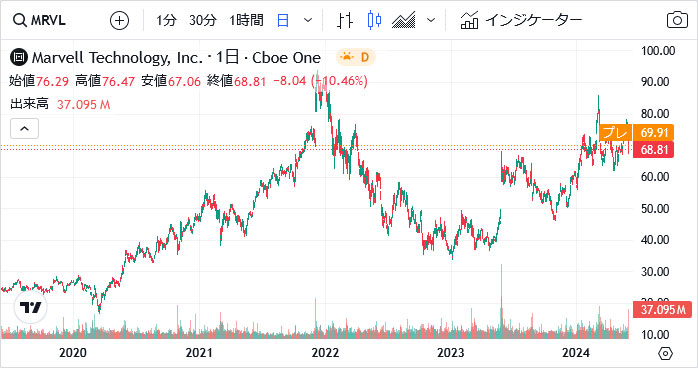Switch to bar chart style

[345, 20]
